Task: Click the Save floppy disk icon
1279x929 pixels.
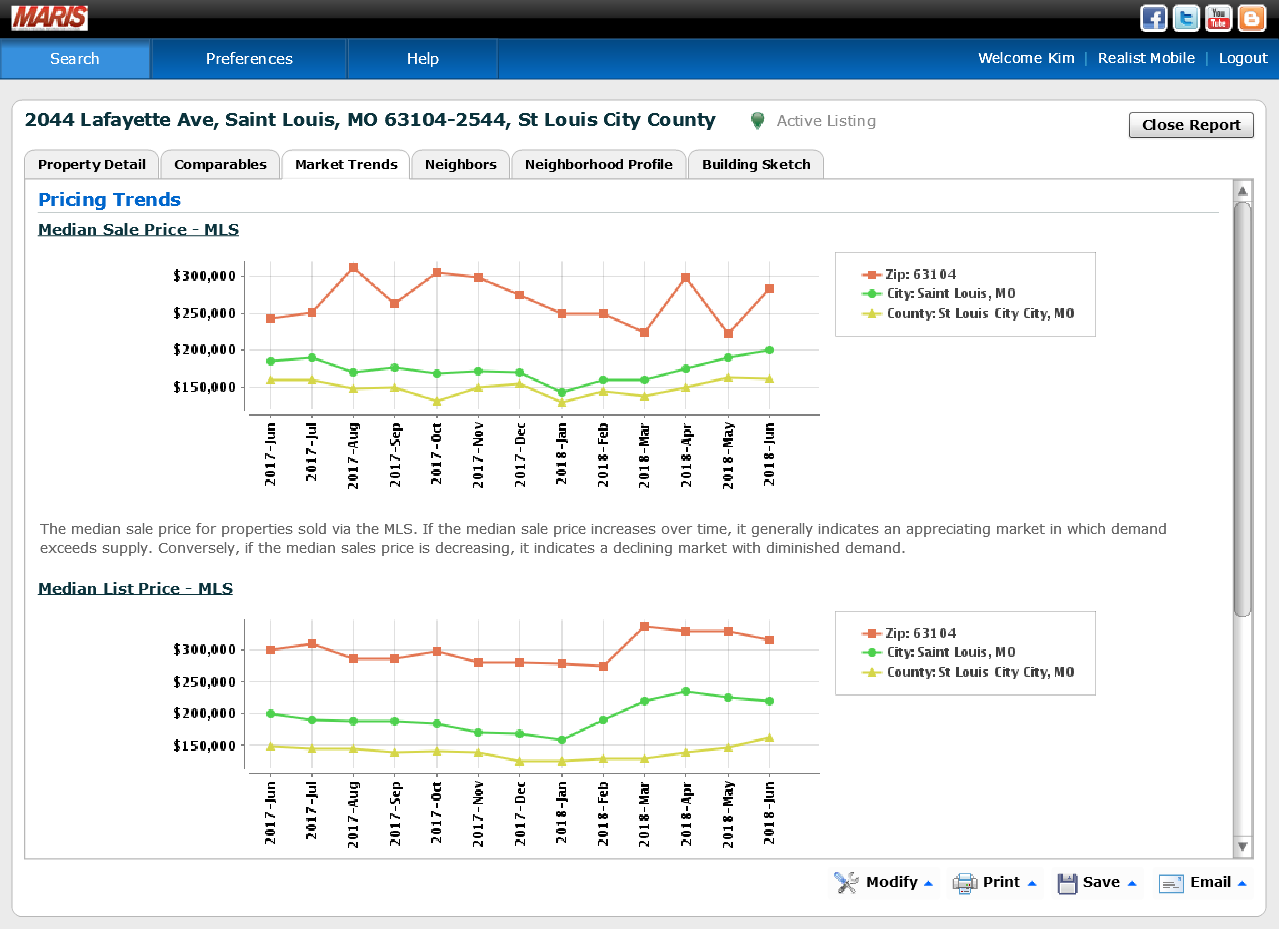Action: tap(1067, 882)
